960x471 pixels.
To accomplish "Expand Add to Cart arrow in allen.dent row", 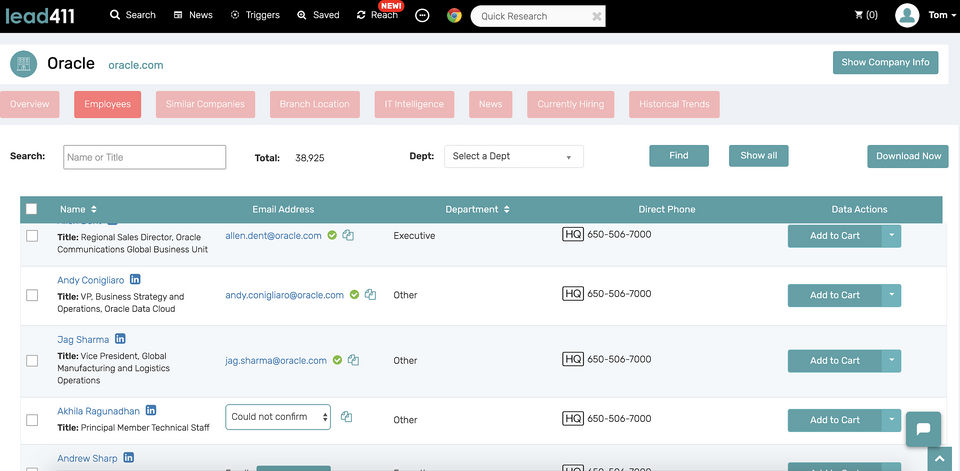I will 891,236.
